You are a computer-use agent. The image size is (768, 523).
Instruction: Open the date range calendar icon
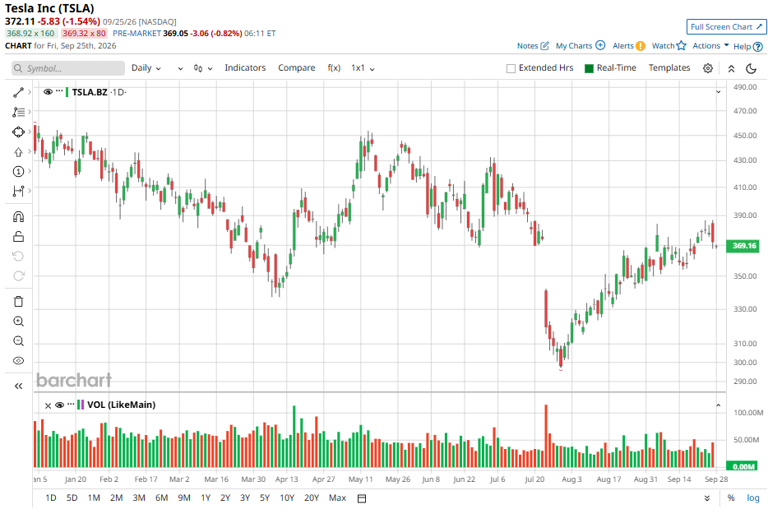362,499
